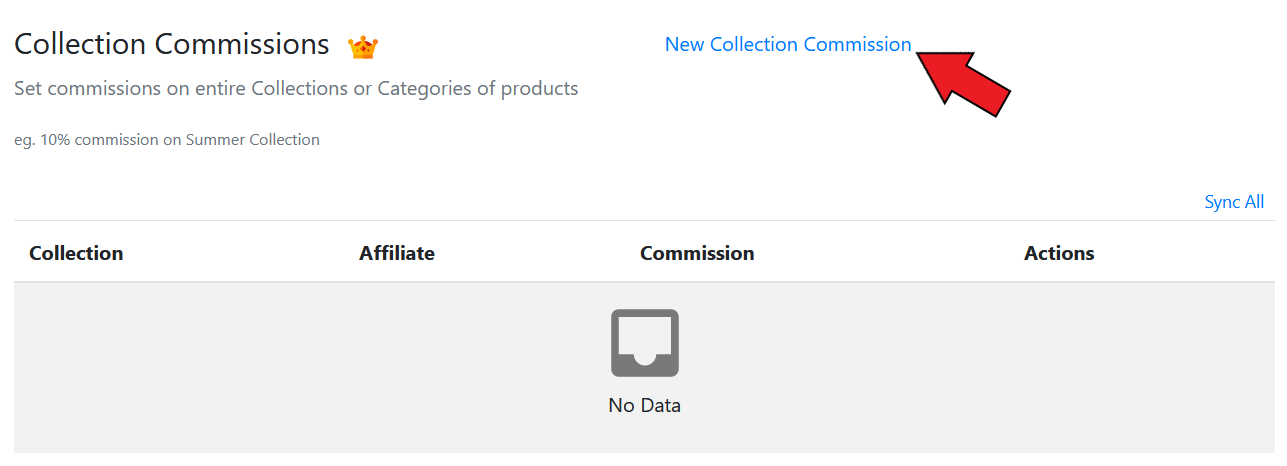
Task: Click the Collection Commissions page heading
Action: point(172,45)
